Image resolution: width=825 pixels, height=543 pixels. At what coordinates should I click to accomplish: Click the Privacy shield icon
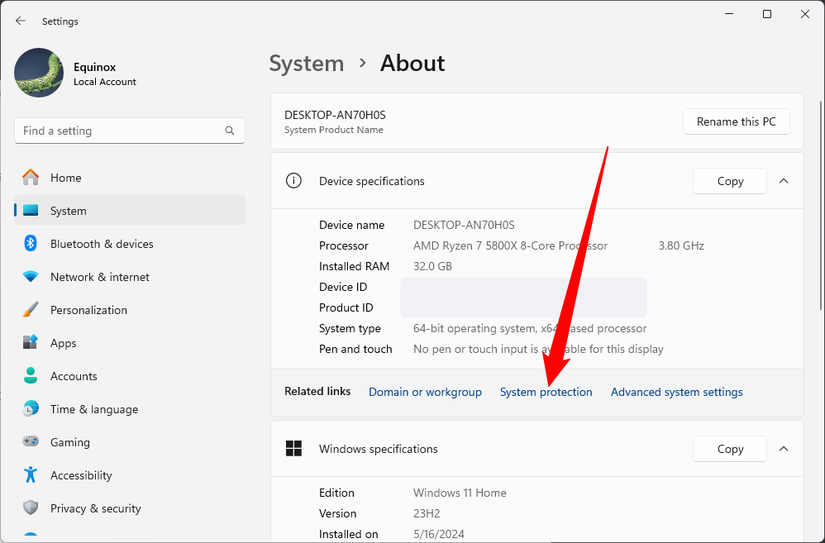pyautogui.click(x=31, y=508)
